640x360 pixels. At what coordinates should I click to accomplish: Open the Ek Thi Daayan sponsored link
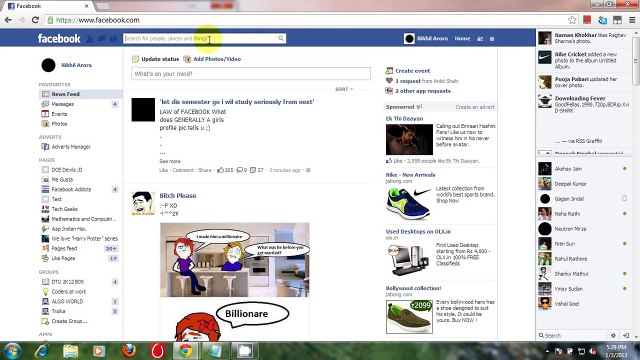click(x=404, y=119)
